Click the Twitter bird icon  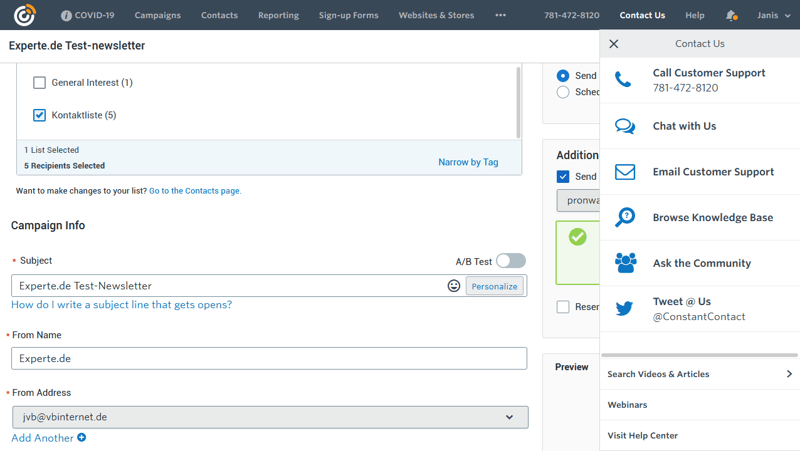pyautogui.click(x=625, y=308)
